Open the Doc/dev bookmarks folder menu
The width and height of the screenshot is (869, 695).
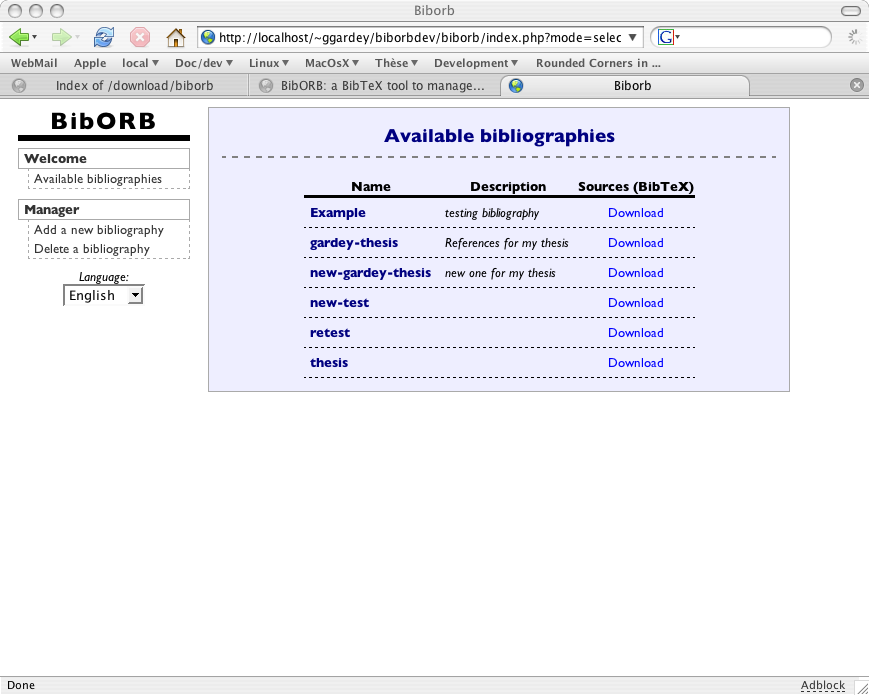click(203, 63)
